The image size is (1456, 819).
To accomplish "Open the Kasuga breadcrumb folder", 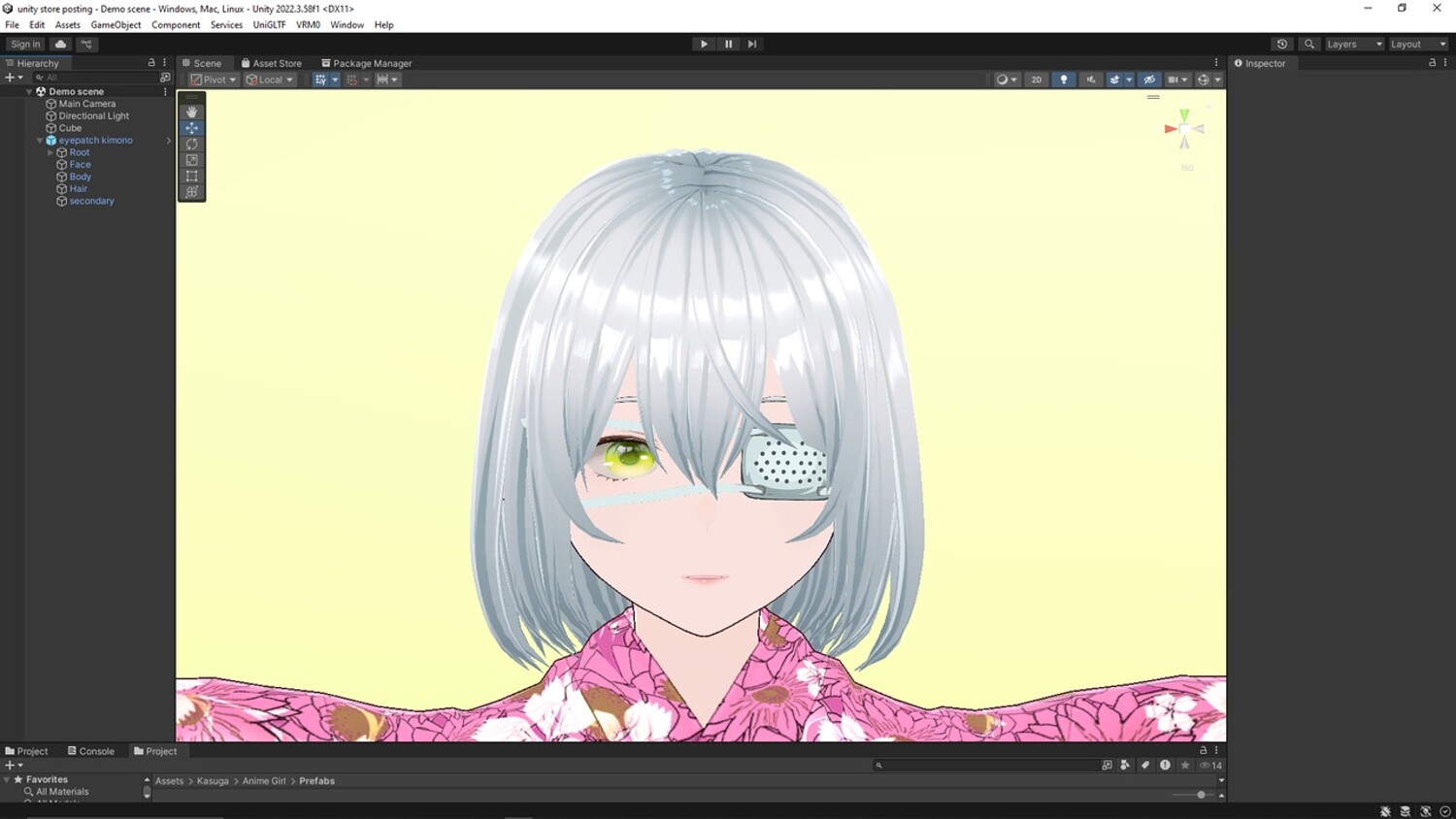I will [x=213, y=781].
